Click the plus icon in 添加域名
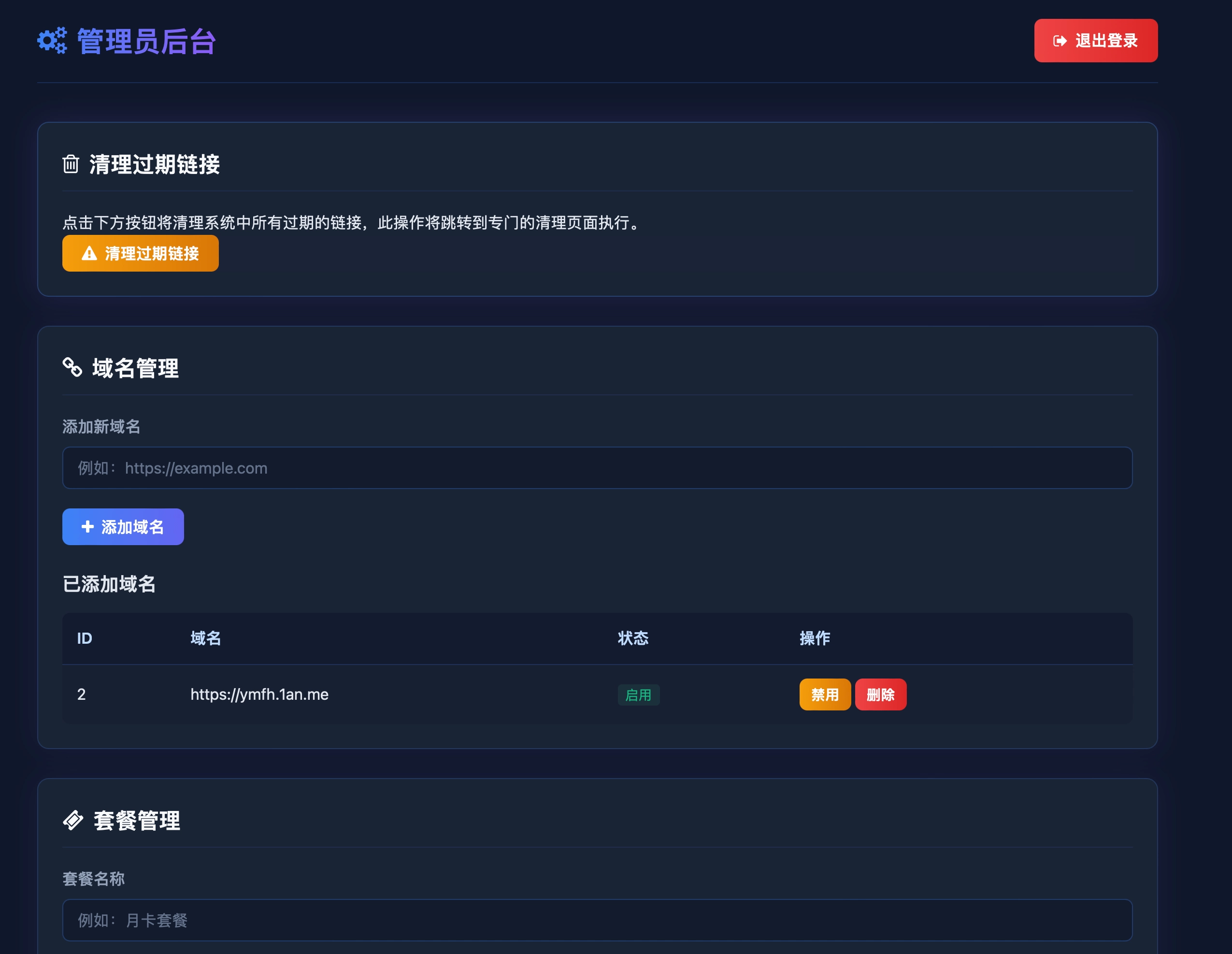 coord(87,526)
